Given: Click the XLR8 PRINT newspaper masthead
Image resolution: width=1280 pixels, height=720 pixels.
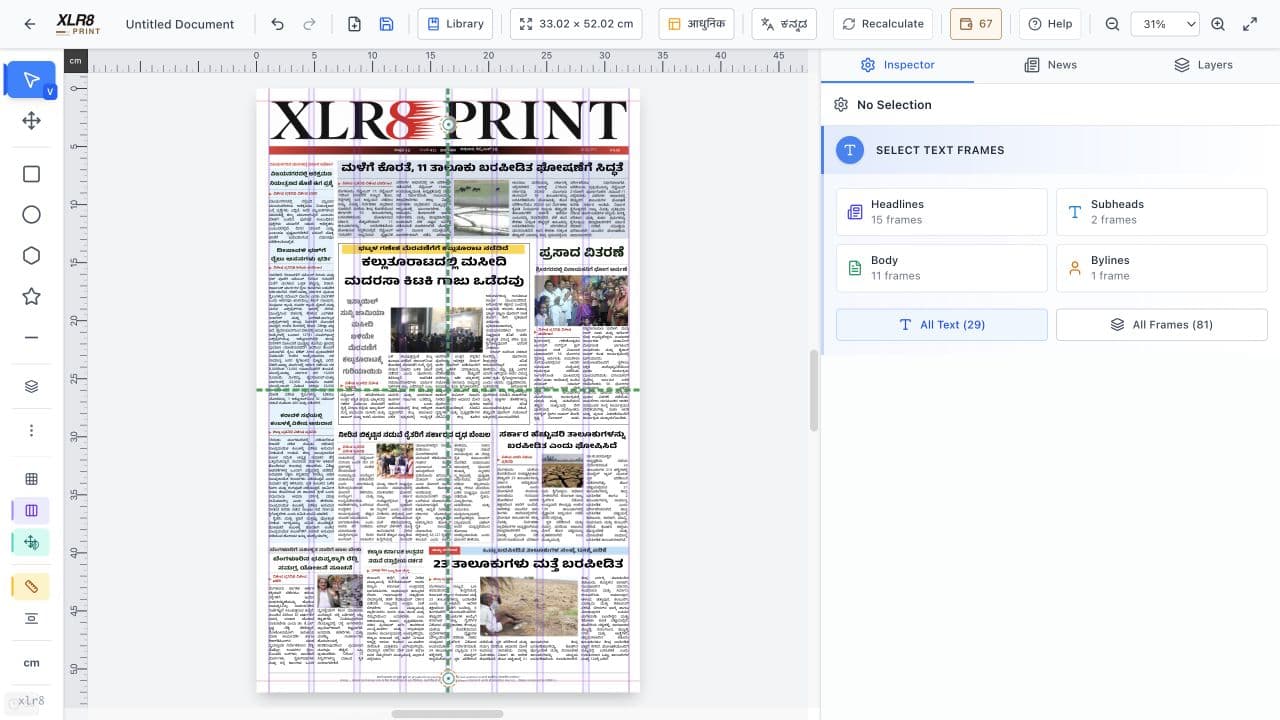Looking at the screenshot, I should [448, 122].
